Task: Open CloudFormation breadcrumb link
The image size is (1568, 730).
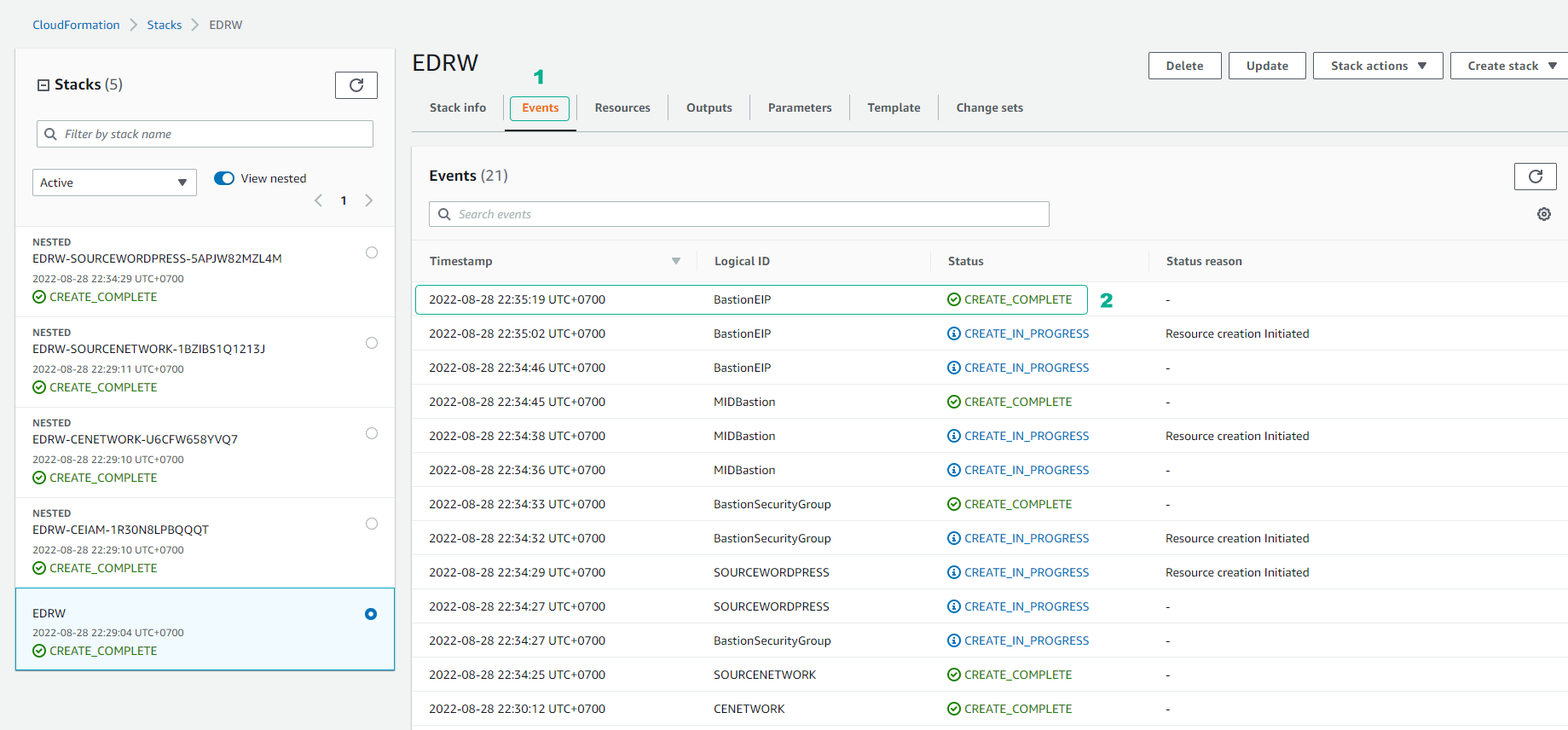Action: point(76,25)
